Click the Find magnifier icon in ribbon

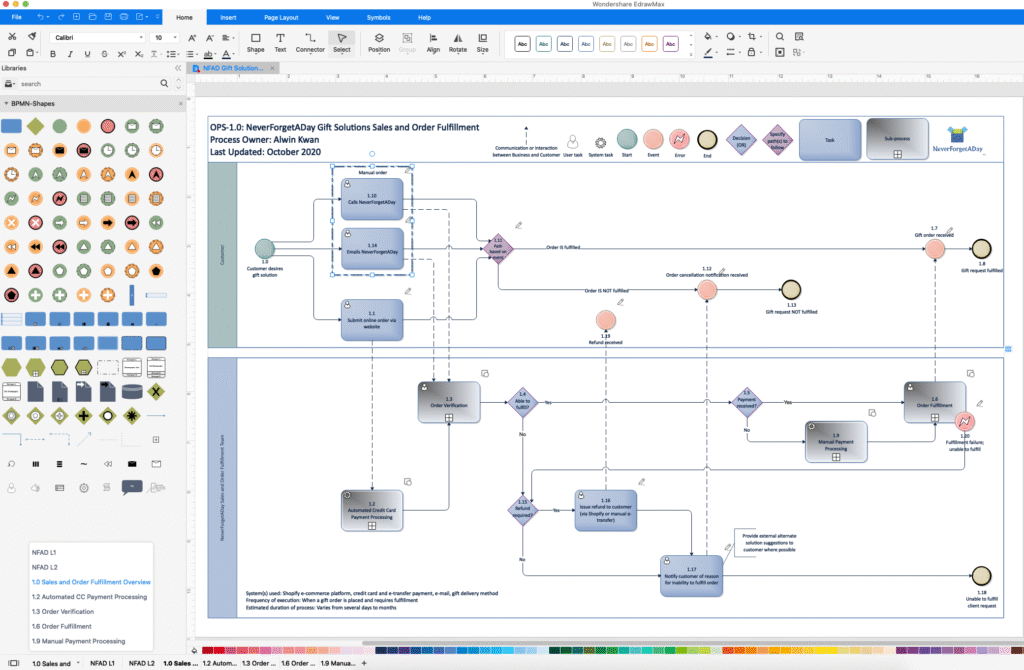click(780, 37)
